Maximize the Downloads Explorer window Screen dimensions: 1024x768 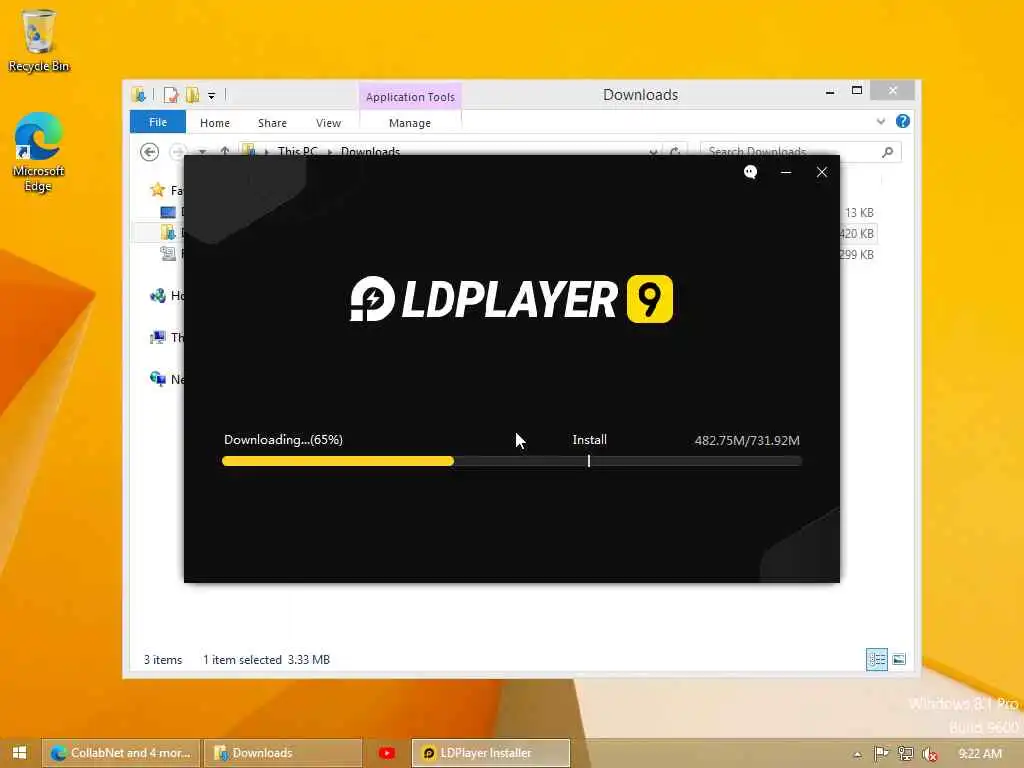(857, 91)
